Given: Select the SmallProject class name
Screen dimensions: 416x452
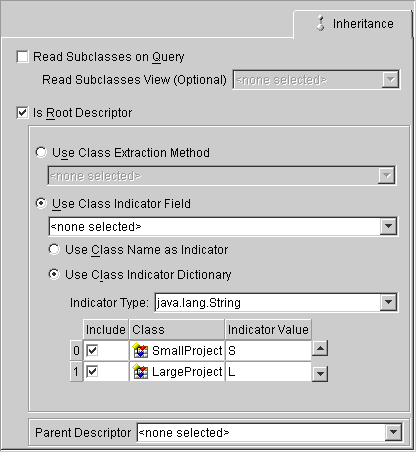Looking at the screenshot, I should tap(187, 351).
